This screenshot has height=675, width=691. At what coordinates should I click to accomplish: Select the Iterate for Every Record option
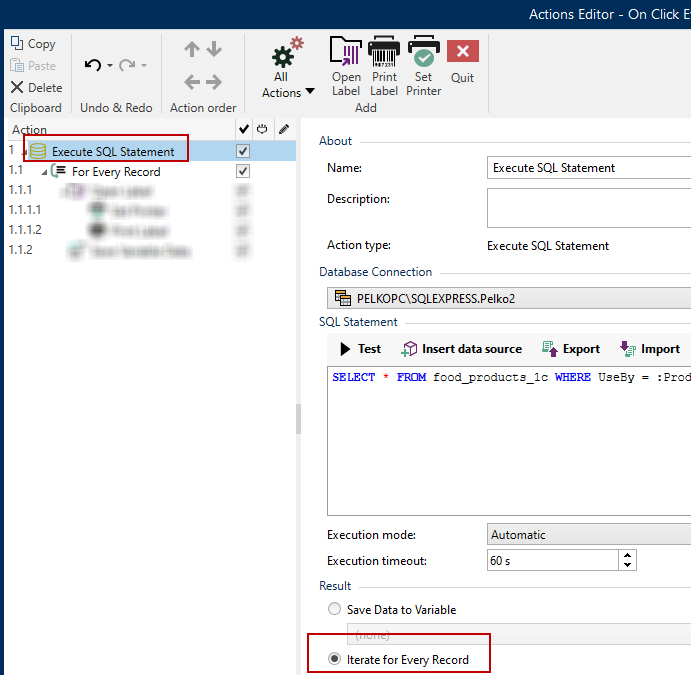pyautogui.click(x=334, y=660)
